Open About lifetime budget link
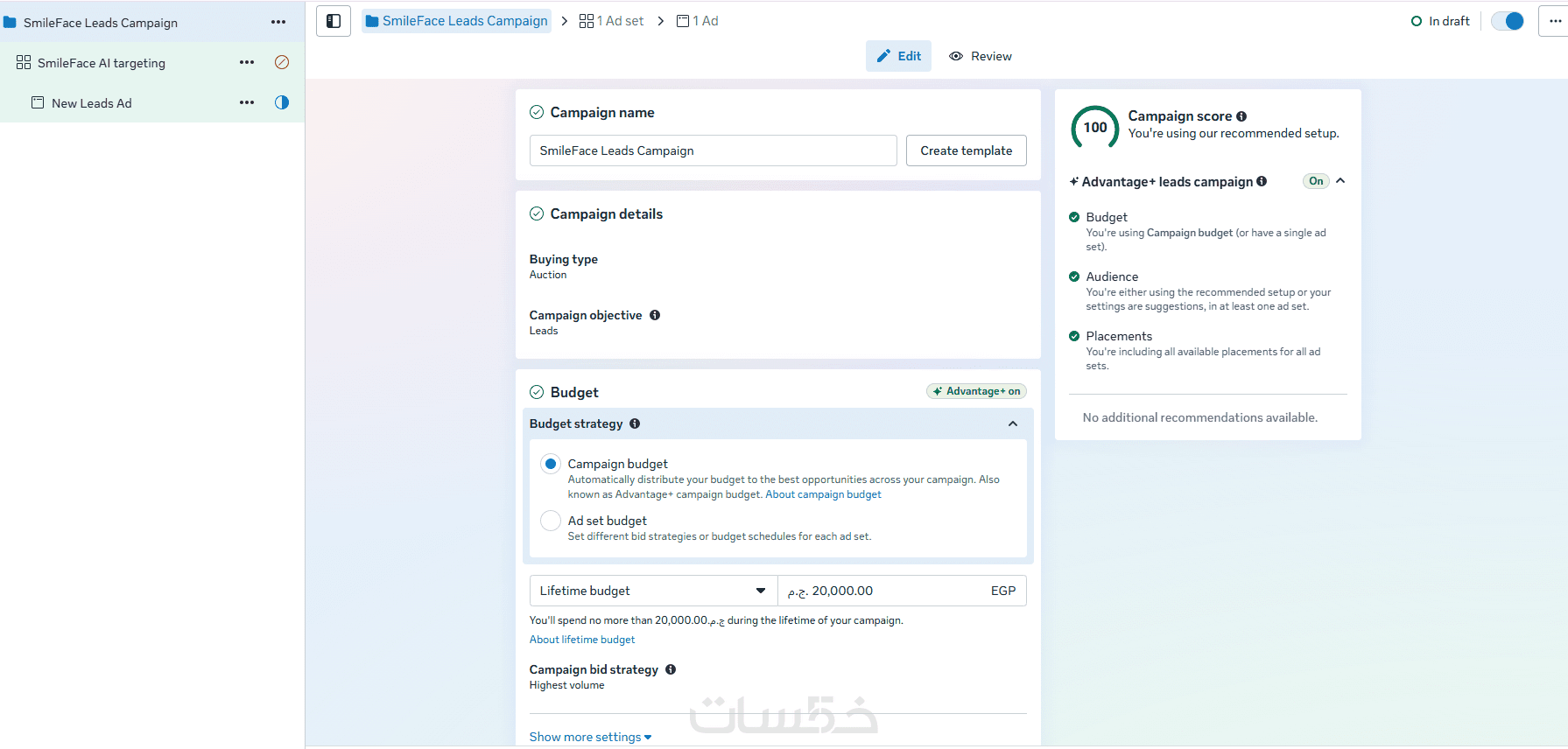Screen dimensions: 1568x749 (x=582, y=640)
